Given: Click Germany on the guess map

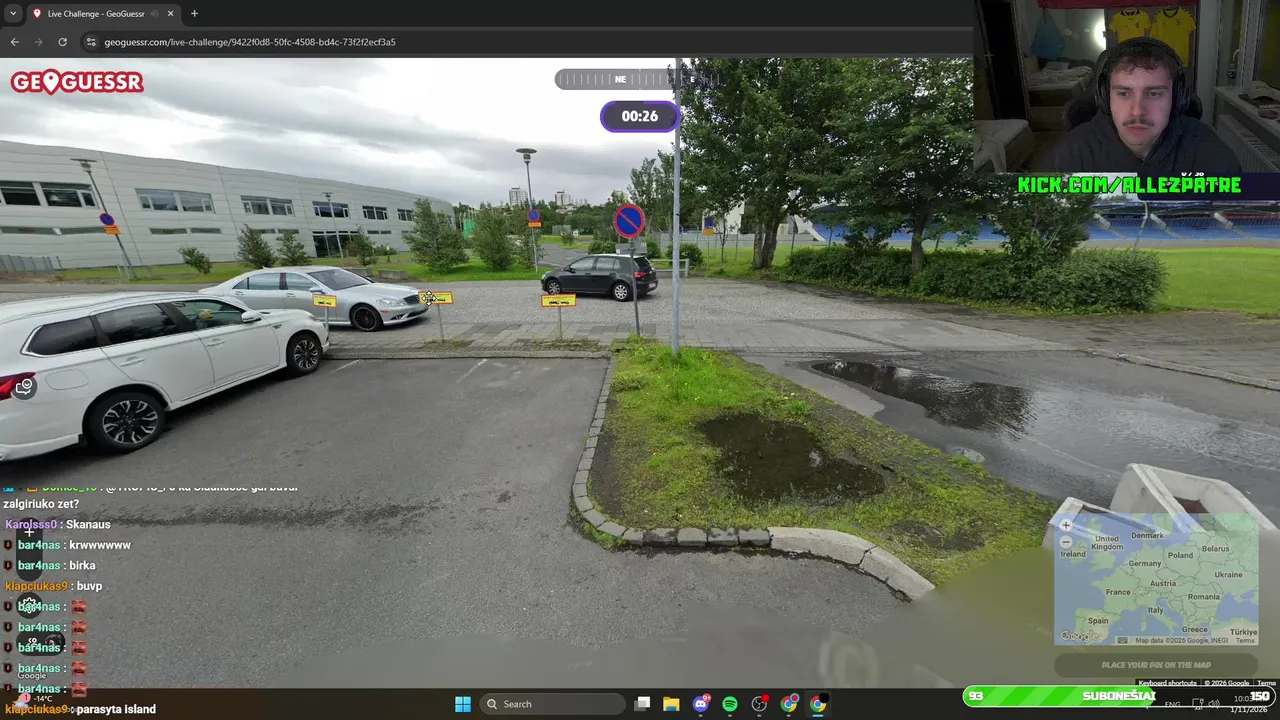Looking at the screenshot, I should coord(1144,563).
